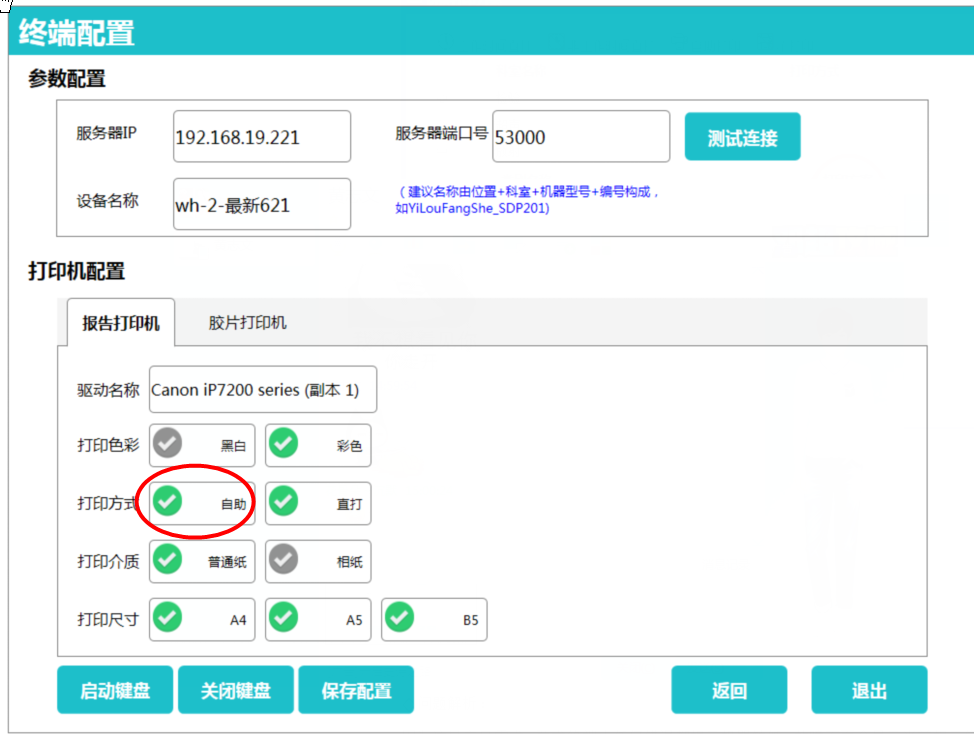This screenshot has width=974, height=734.
Task: Click the 服务器IP input field
Action: point(262,137)
